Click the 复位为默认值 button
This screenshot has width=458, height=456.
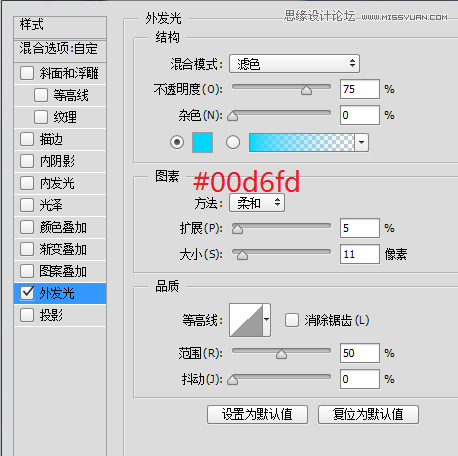368,414
